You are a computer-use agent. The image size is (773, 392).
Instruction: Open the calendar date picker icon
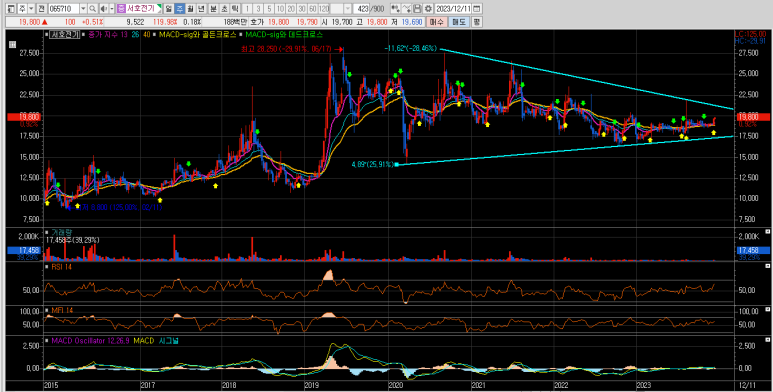[476, 9]
